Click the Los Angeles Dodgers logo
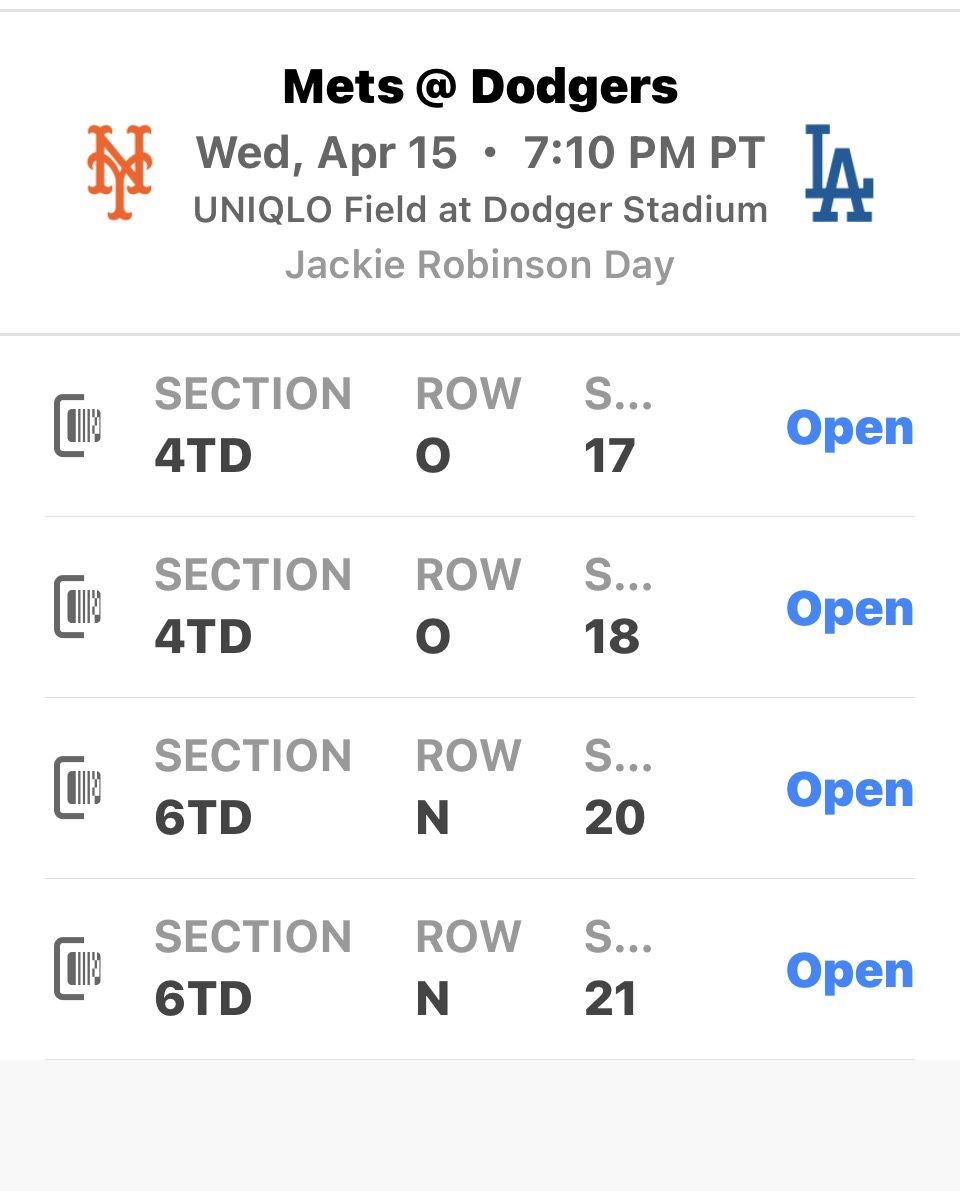The width and height of the screenshot is (960, 1191). point(839,173)
